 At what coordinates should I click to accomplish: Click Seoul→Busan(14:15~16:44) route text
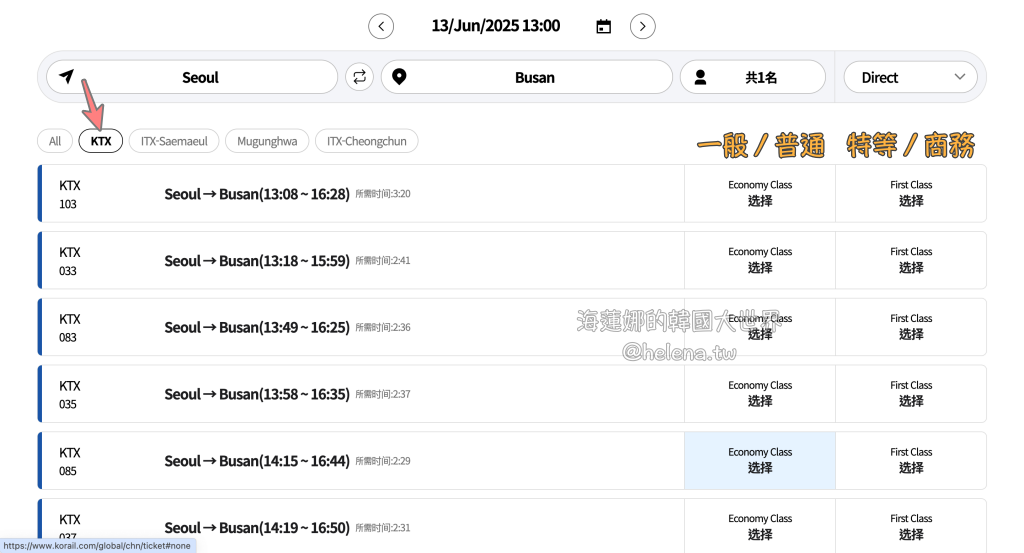click(x=257, y=461)
